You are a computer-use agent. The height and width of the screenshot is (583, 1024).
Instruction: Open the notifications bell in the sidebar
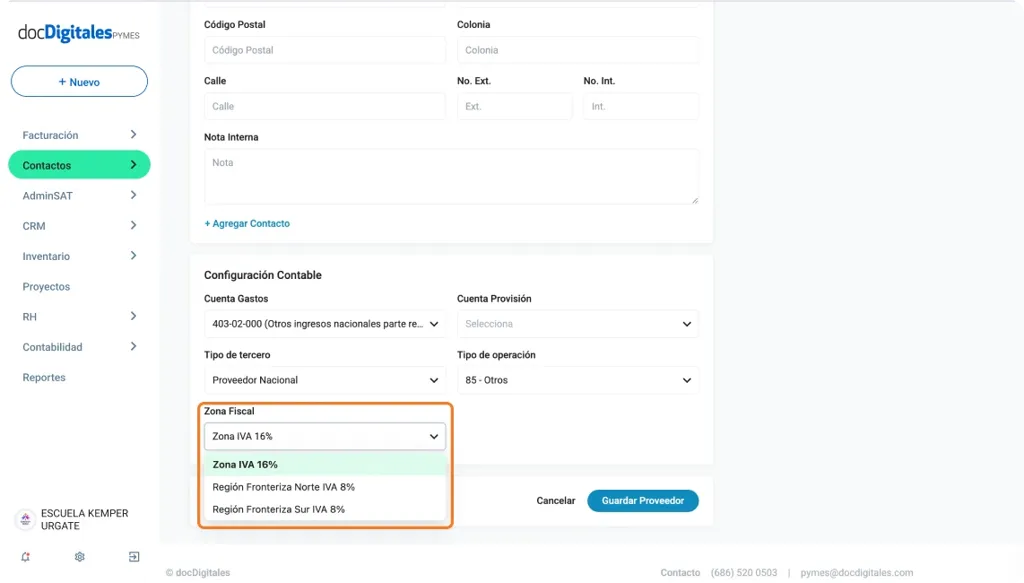[x=25, y=557]
